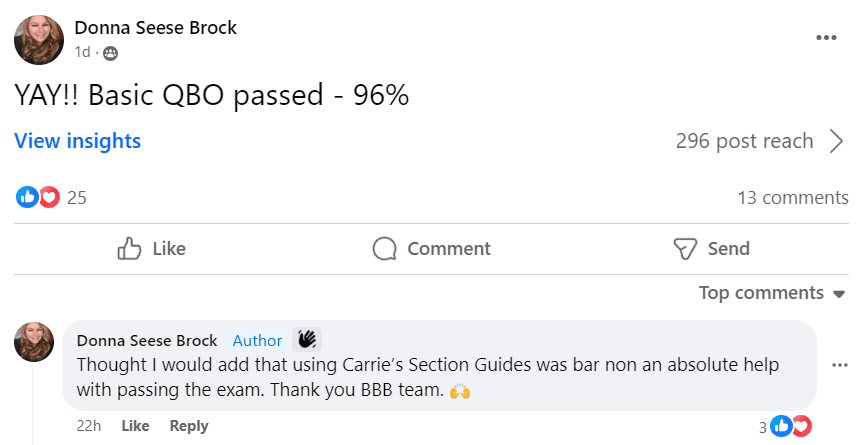Open the View insights link
The image size is (858, 445).
[77, 141]
